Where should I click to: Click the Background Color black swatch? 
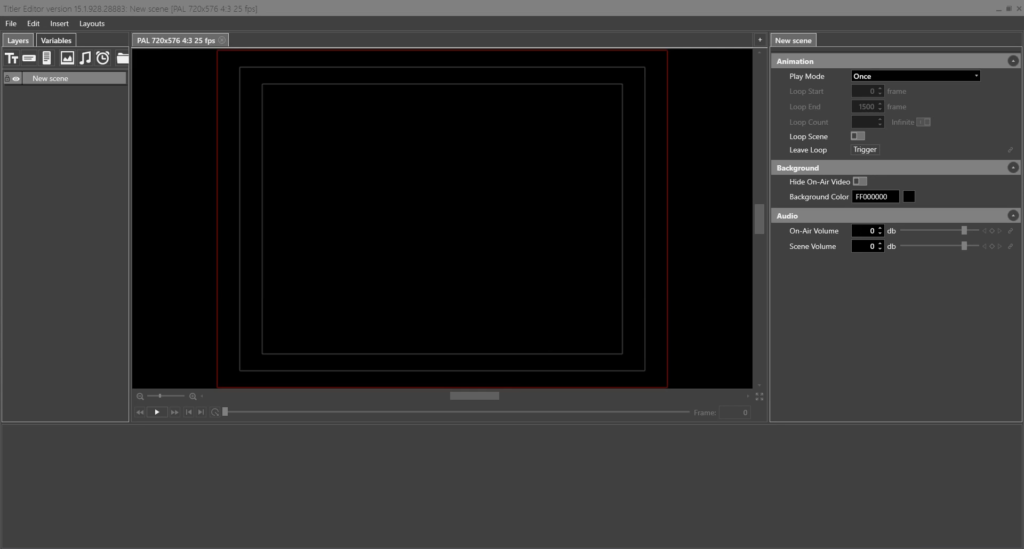909,197
